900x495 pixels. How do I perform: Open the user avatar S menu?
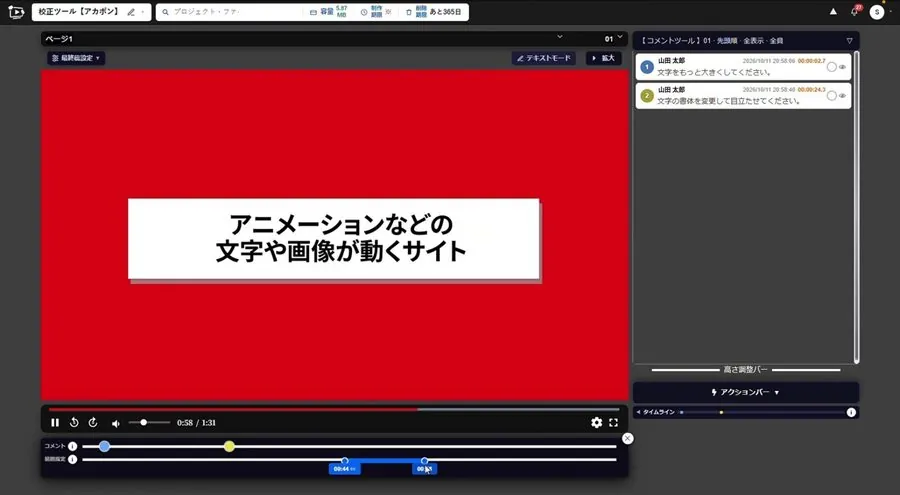(x=876, y=12)
